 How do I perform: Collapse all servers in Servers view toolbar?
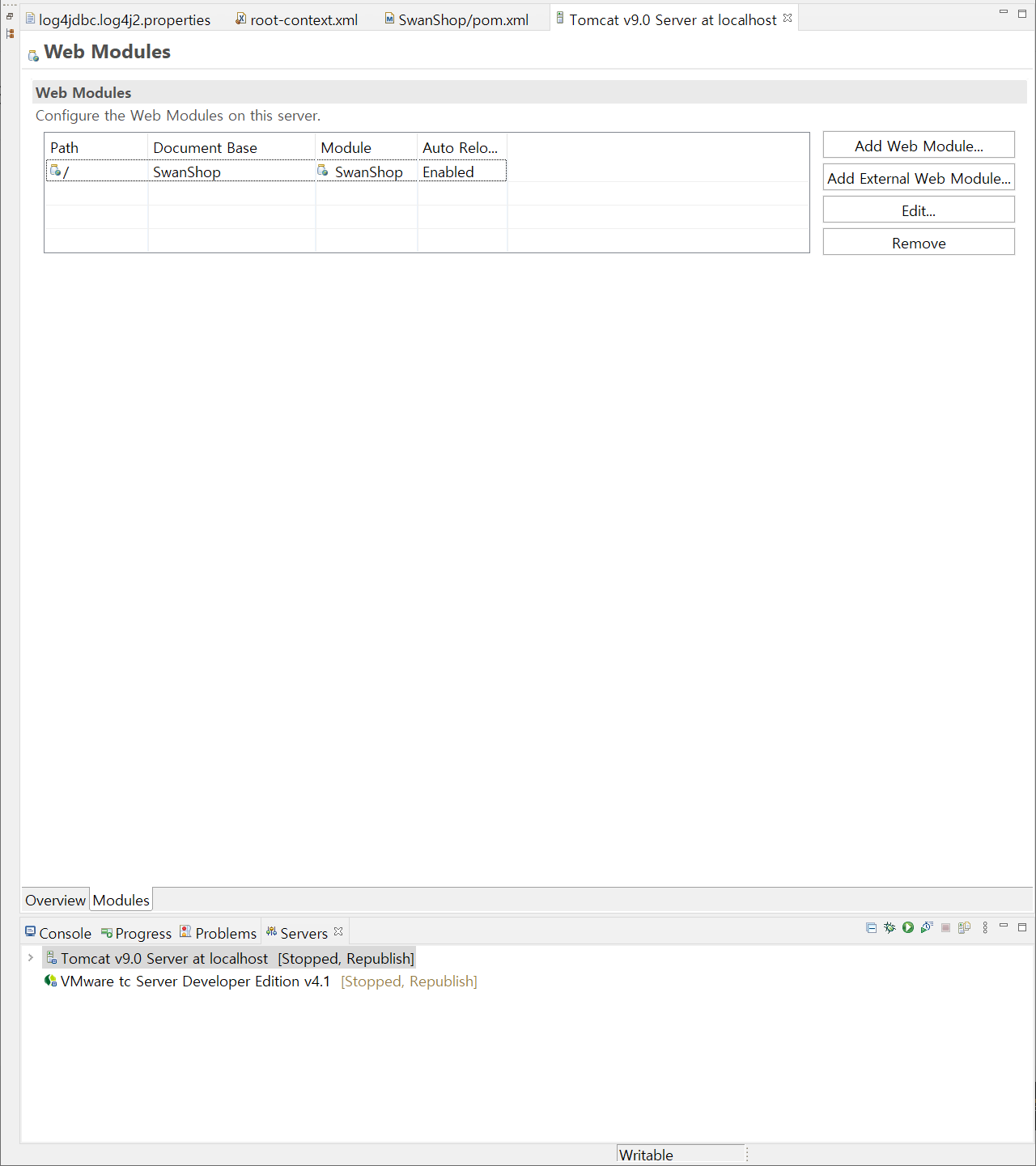click(x=871, y=927)
